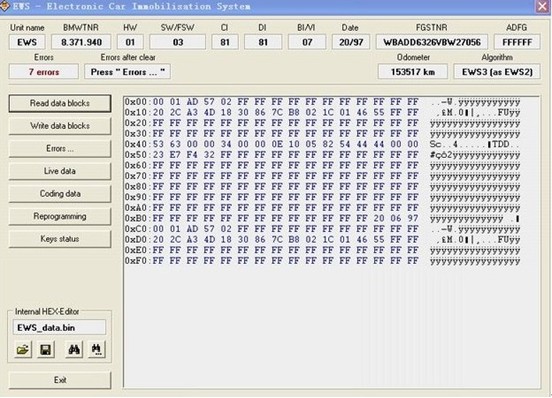The height and width of the screenshot is (398, 552).
Task: Click the binoculars find icon
Action: [74, 349]
